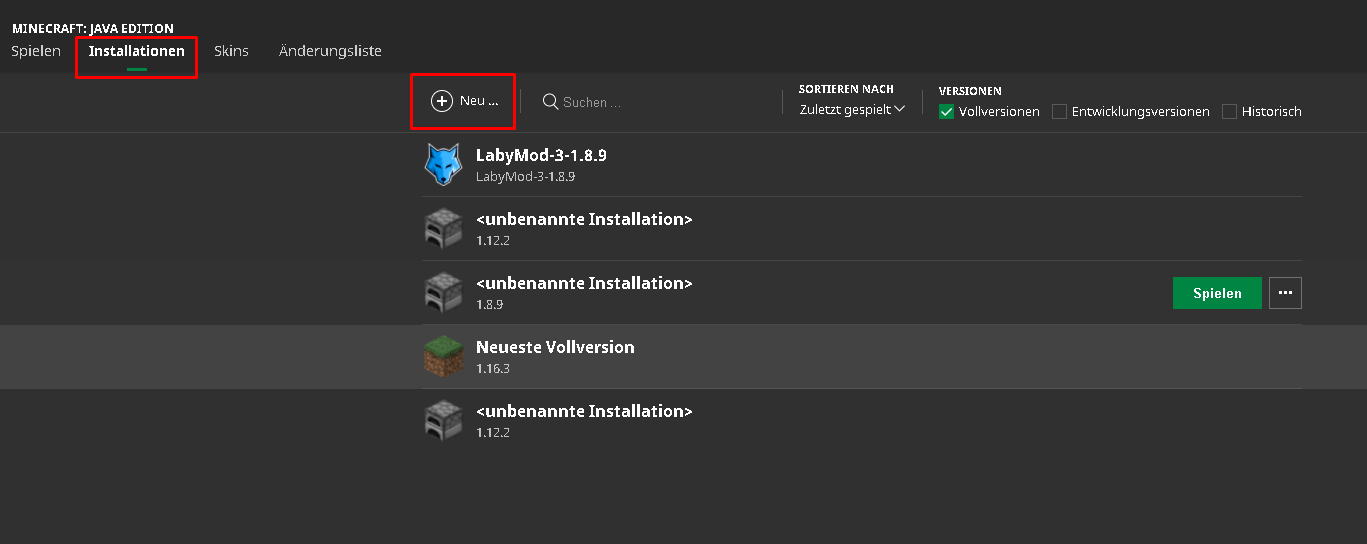This screenshot has height=544, width=1367.
Task: Click the green Spielen button
Action: (1217, 293)
